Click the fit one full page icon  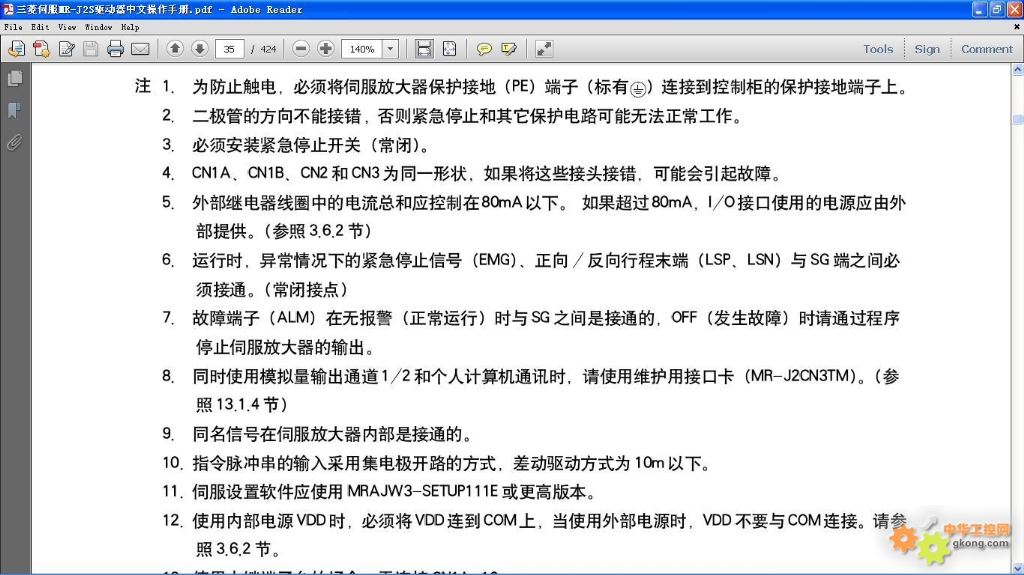[449, 49]
